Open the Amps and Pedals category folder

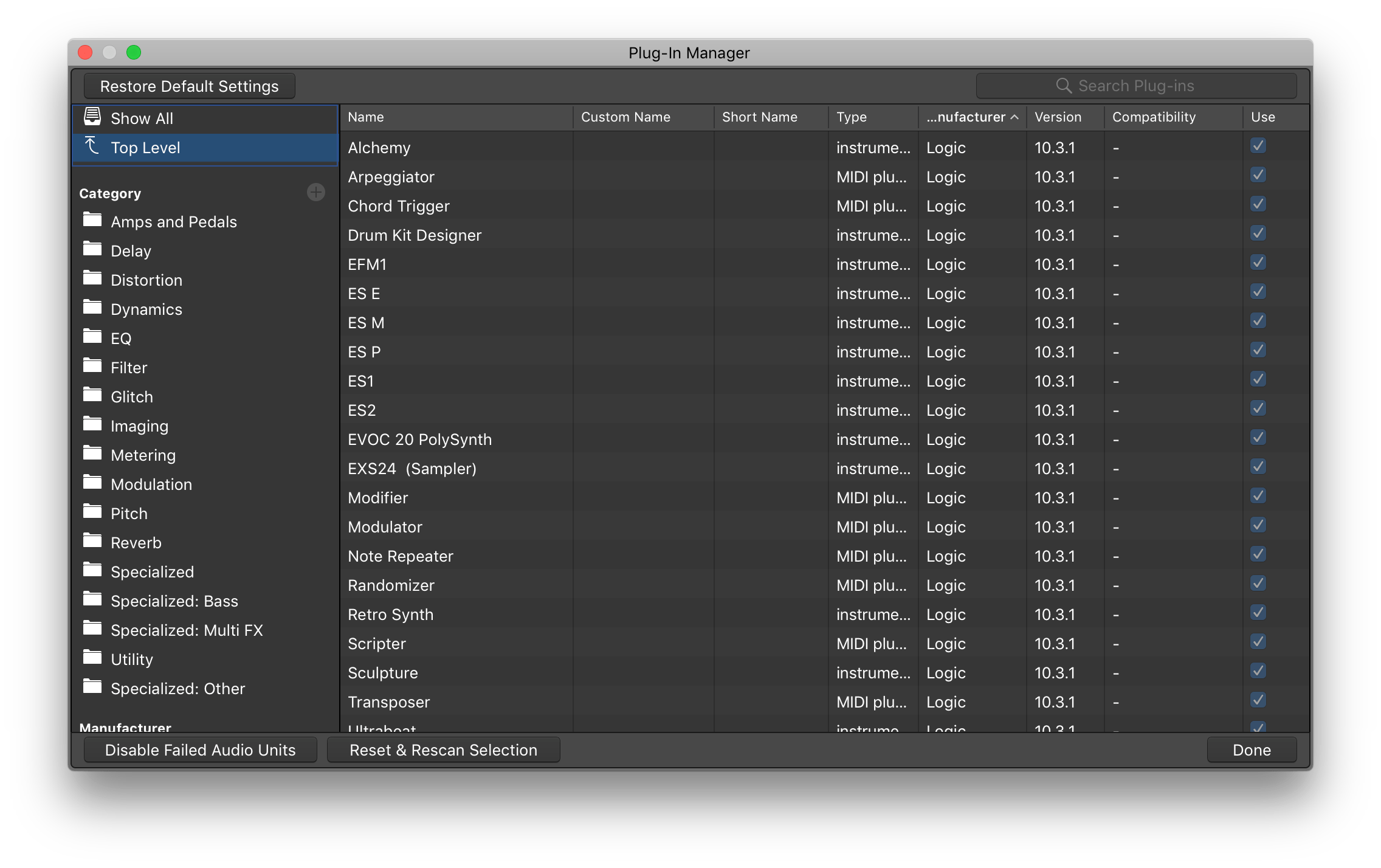pyautogui.click(x=174, y=221)
